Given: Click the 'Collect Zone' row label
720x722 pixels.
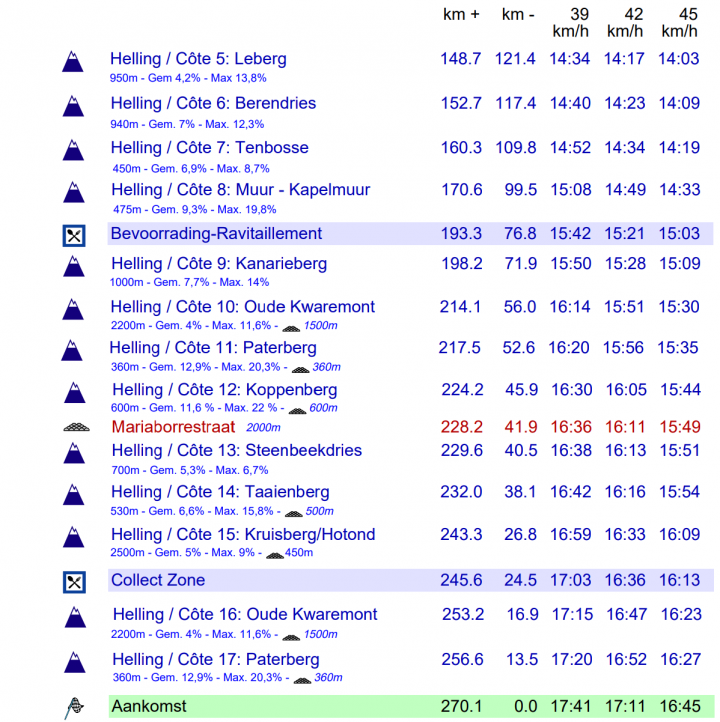Looking at the screenshot, I should [158, 580].
